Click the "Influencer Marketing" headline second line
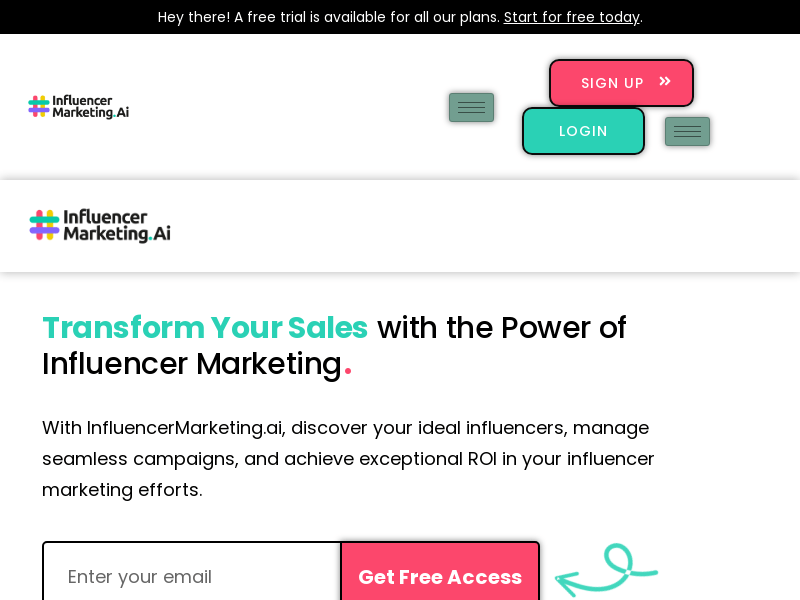 point(192,364)
